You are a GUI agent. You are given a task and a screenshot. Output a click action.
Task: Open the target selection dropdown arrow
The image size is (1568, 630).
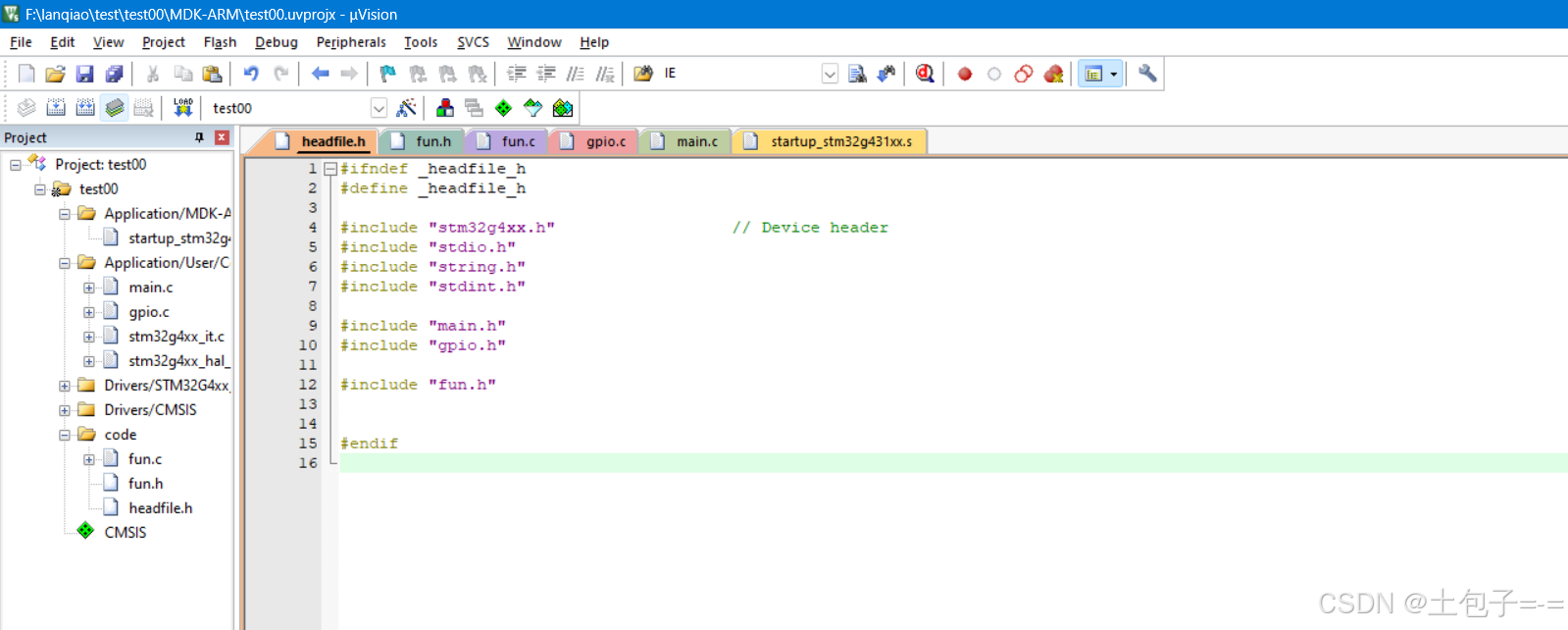point(379,108)
